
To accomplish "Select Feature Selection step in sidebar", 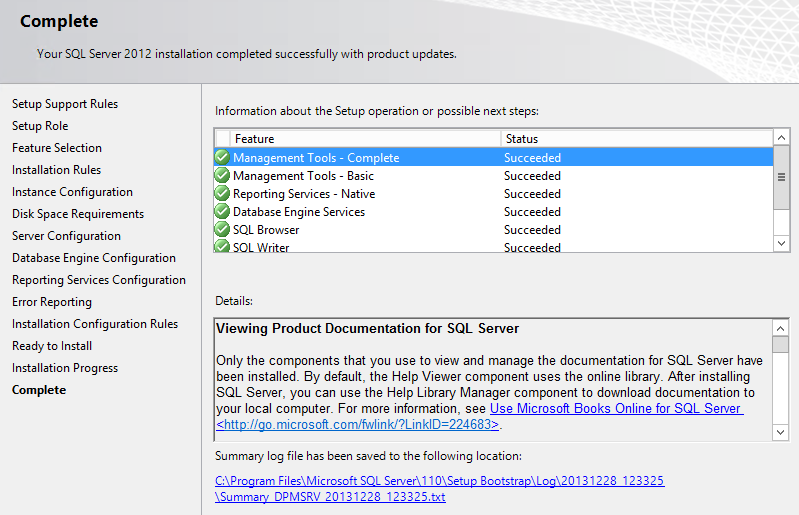I will [57, 148].
